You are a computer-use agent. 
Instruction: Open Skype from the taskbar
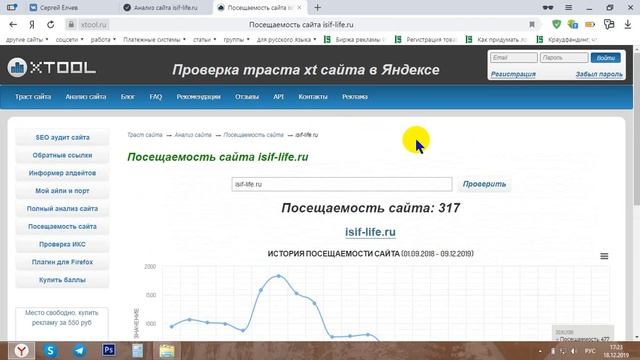coord(50,350)
